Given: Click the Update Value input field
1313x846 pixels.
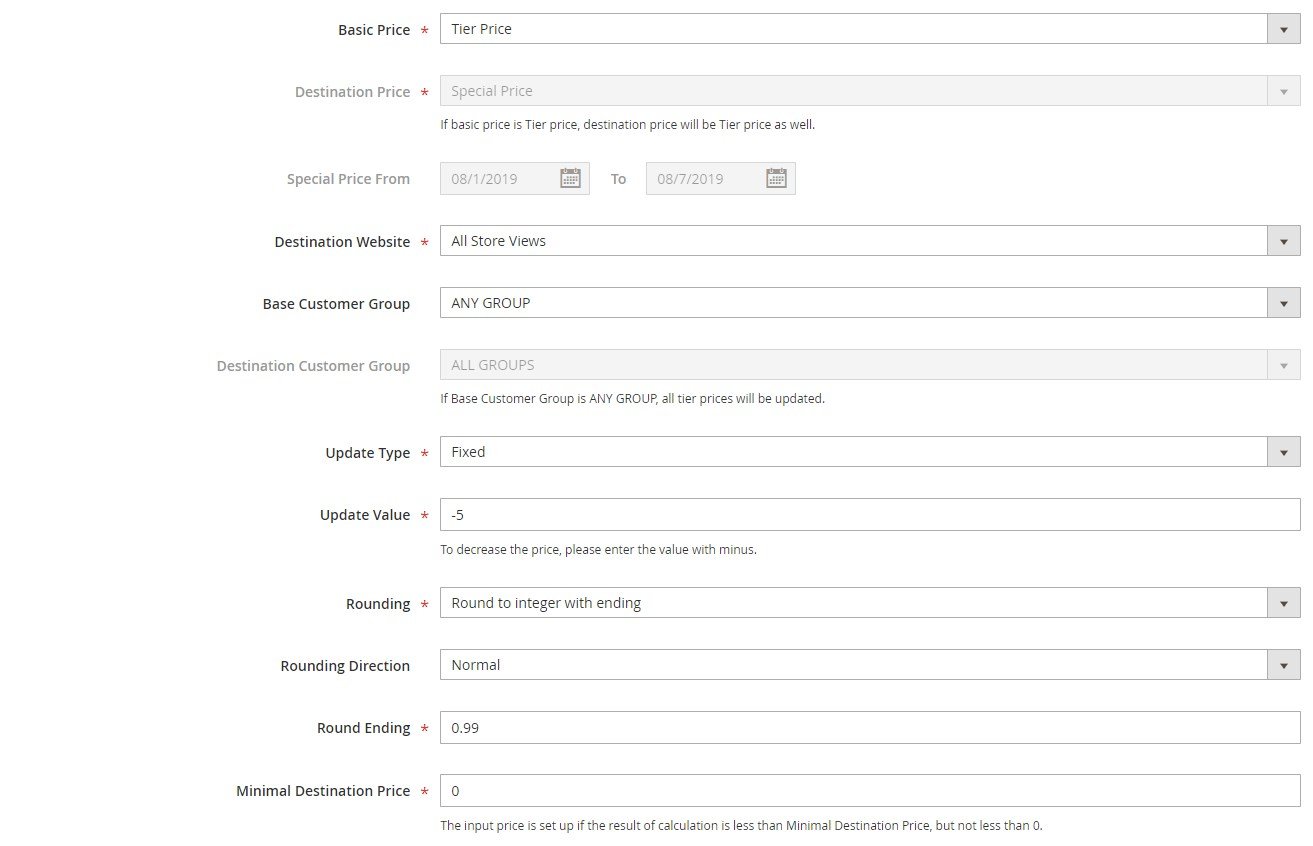Looking at the screenshot, I should tap(870, 515).
